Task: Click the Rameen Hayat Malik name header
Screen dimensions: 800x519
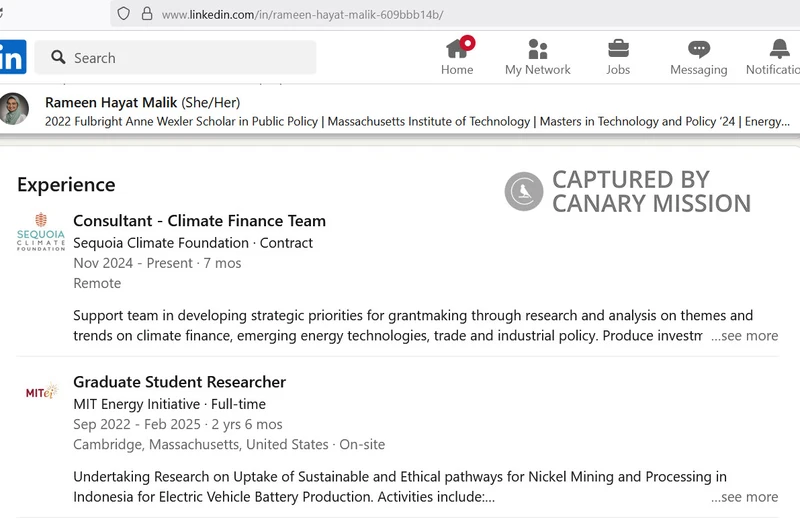Action: [x=142, y=102]
